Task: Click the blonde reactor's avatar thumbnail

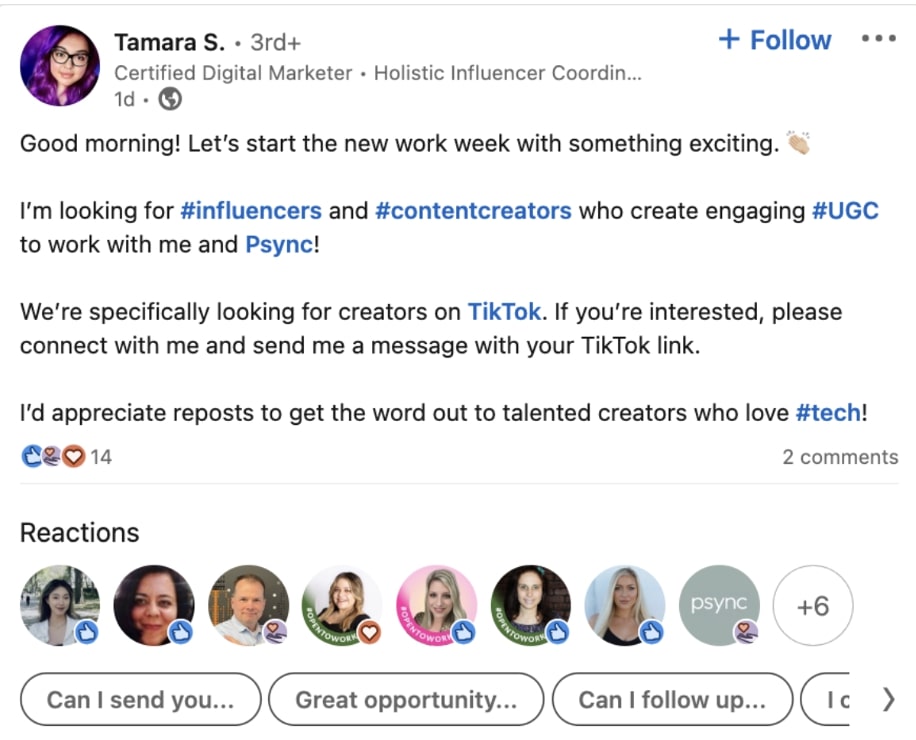Action: [x=625, y=605]
